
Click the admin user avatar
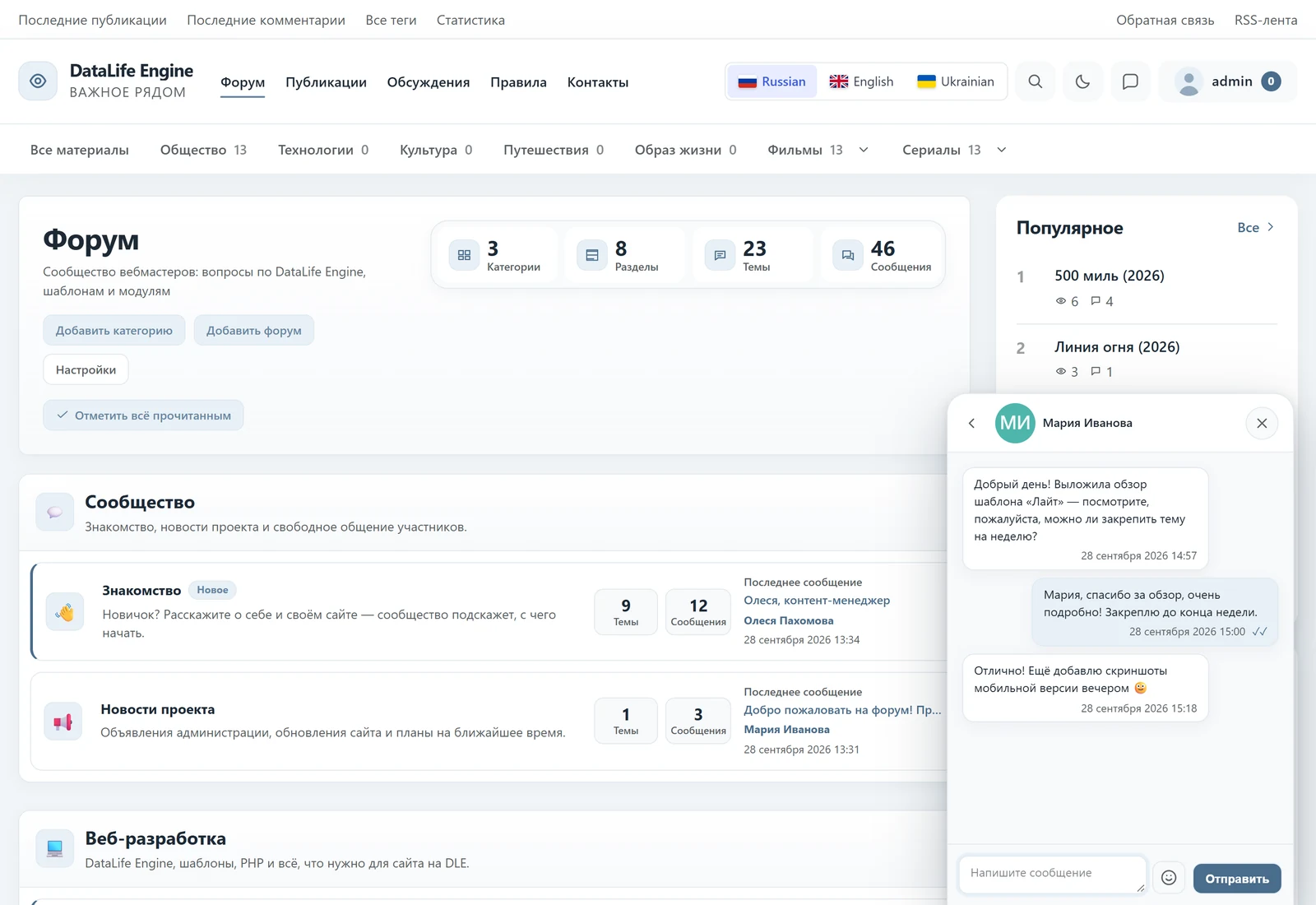pos(1189,81)
